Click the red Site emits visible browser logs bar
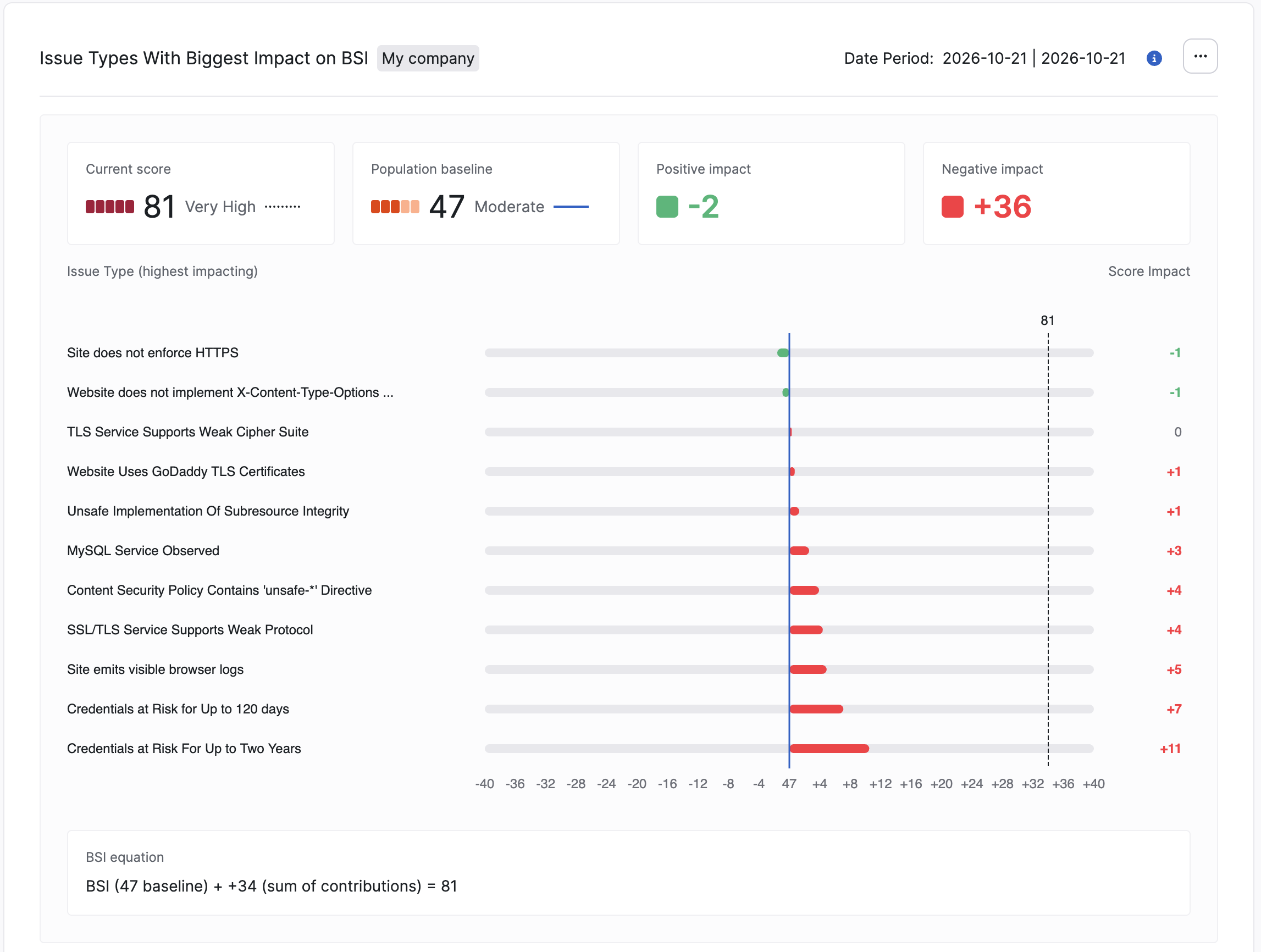The image size is (1261, 952). point(808,669)
